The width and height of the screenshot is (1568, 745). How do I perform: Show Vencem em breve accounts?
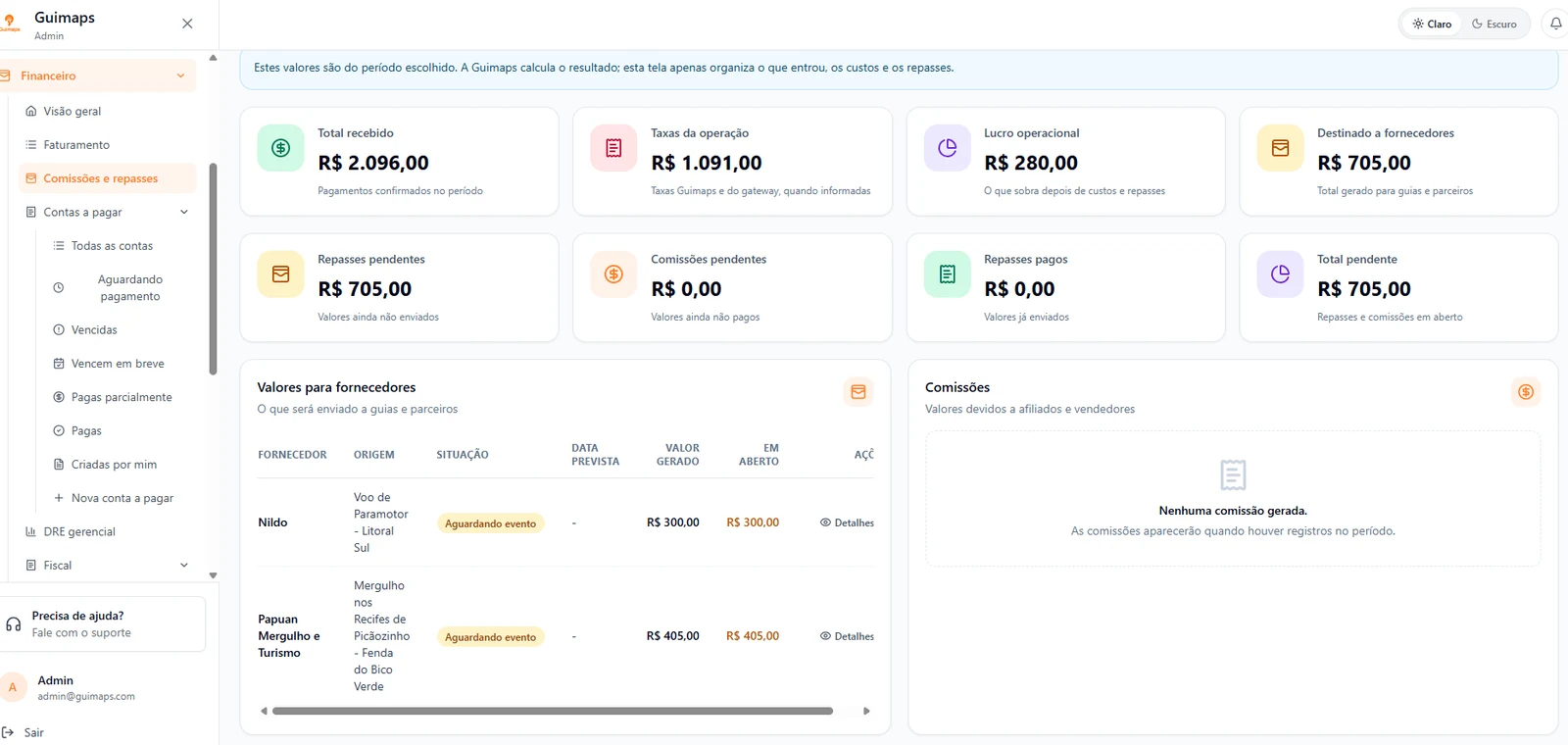(121, 364)
